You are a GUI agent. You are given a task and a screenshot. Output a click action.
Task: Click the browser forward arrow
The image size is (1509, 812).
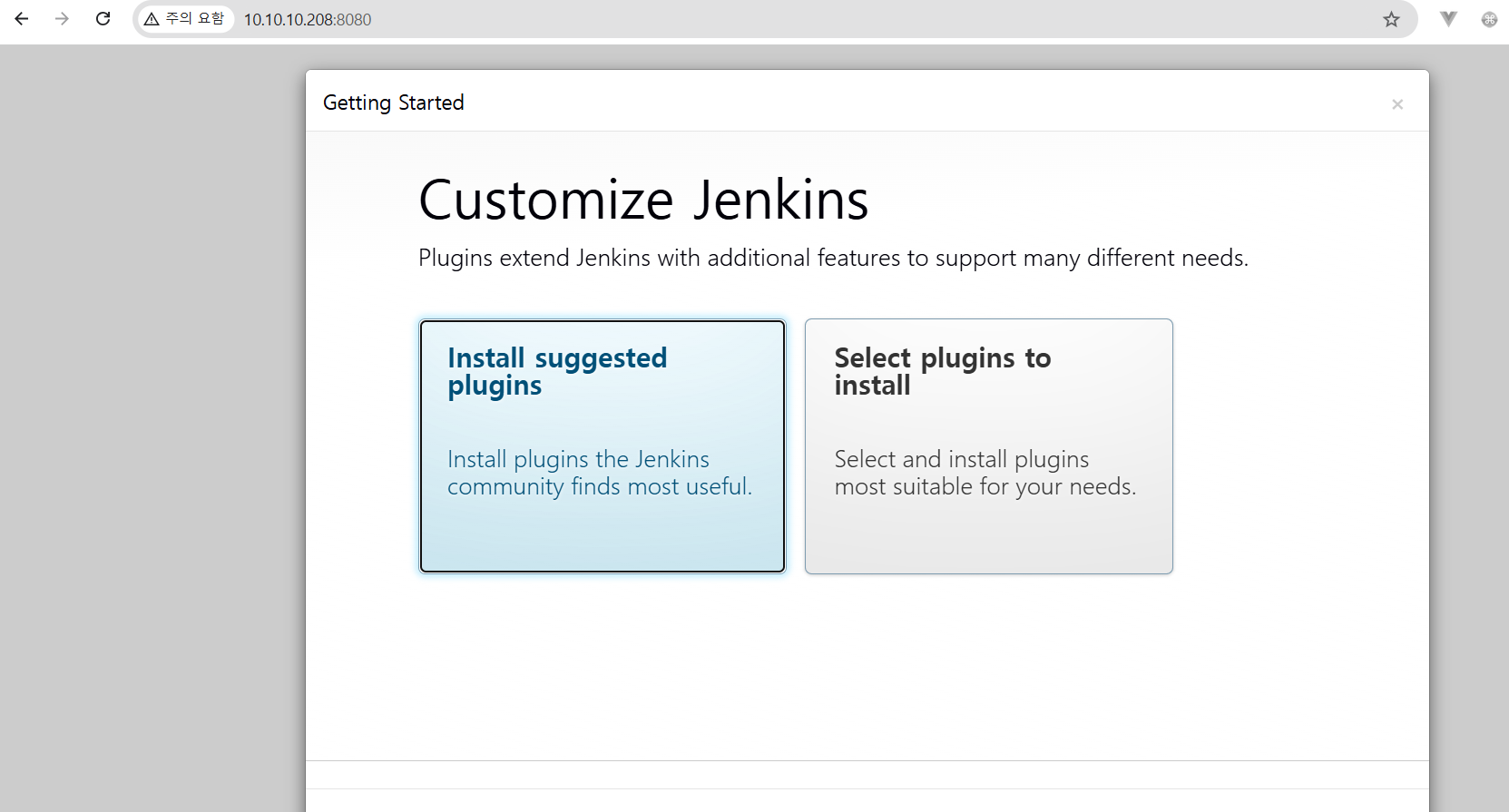coord(62,19)
